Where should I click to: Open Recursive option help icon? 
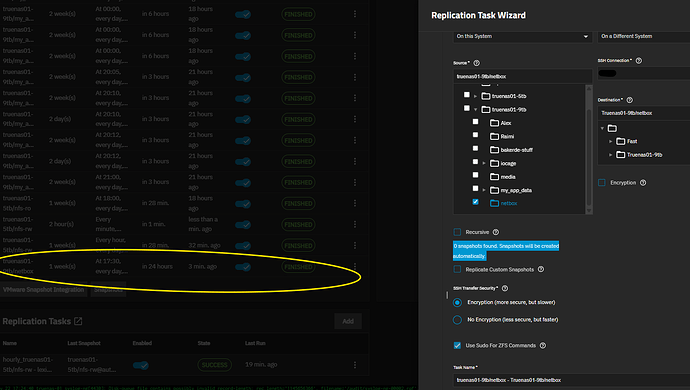pyautogui.click(x=496, y=232)
